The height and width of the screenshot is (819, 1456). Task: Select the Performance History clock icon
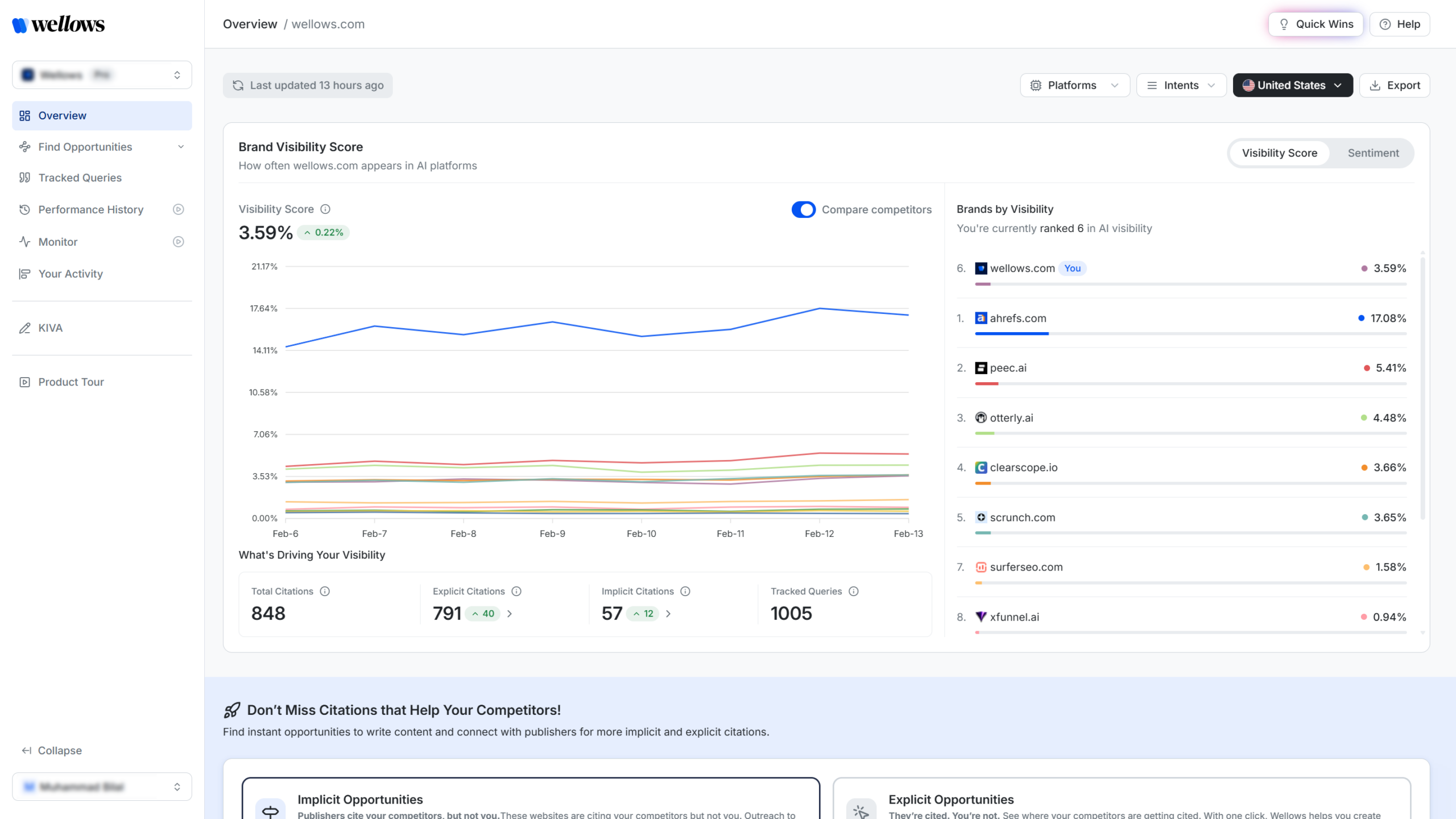(25, 209)
